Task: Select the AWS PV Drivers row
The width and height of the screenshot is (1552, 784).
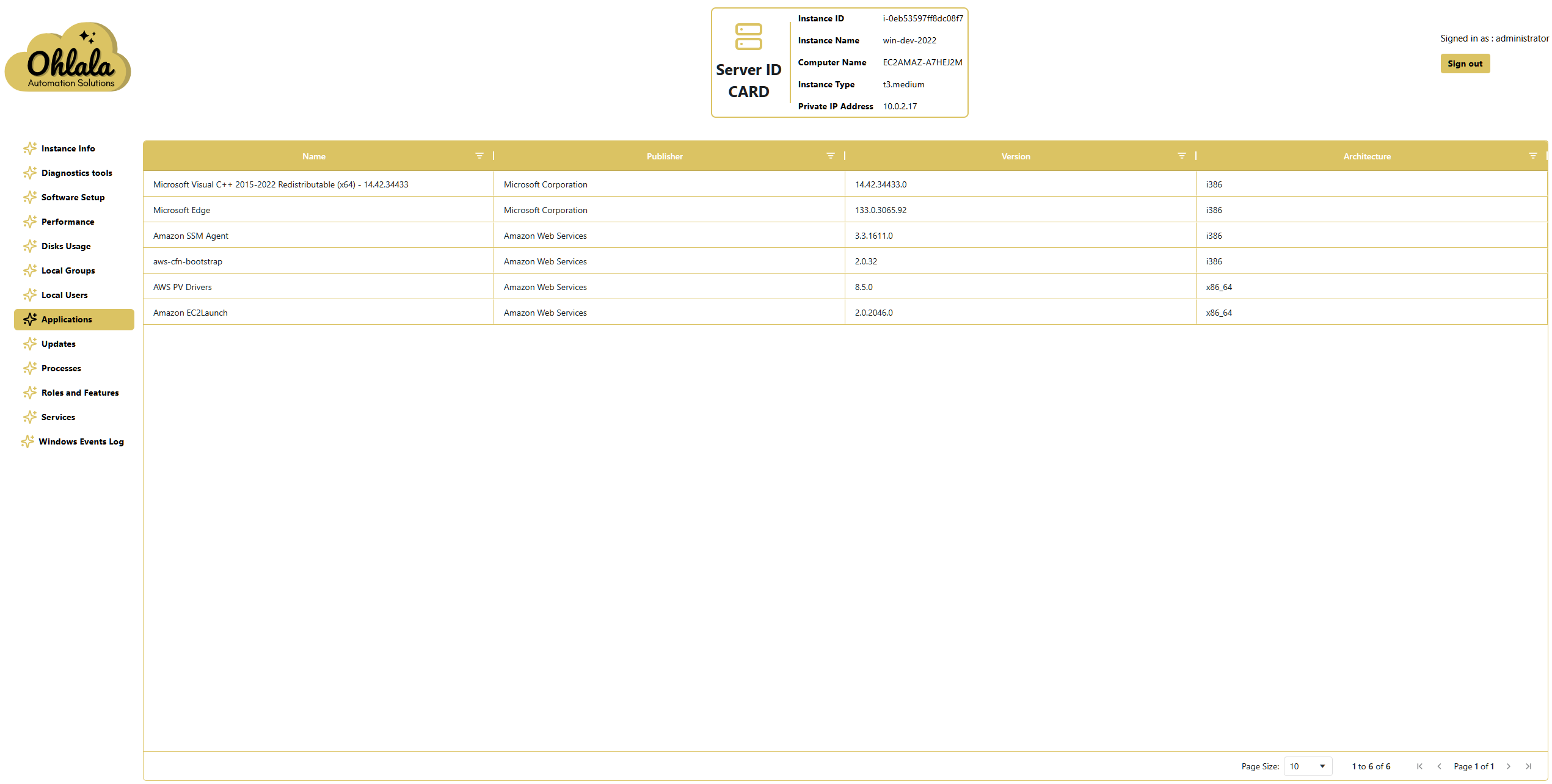Action: point(845,286)
